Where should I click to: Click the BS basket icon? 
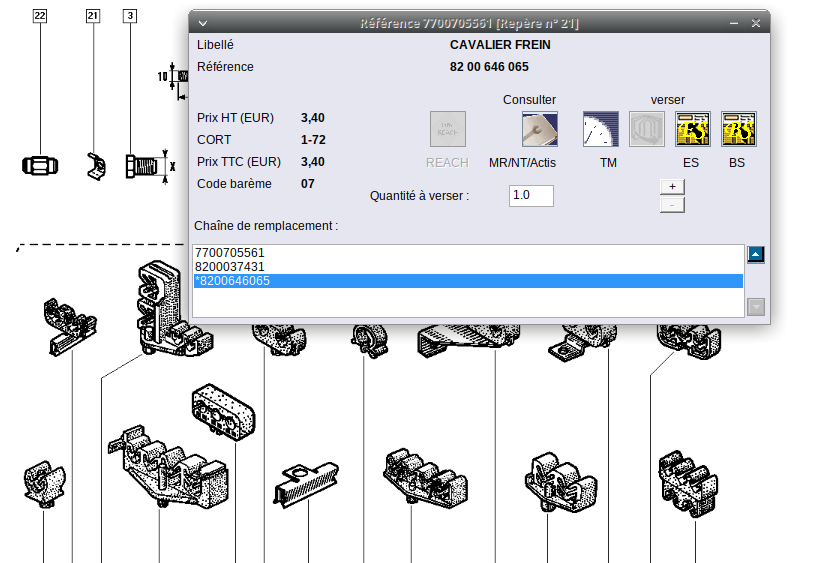[739, 129]
